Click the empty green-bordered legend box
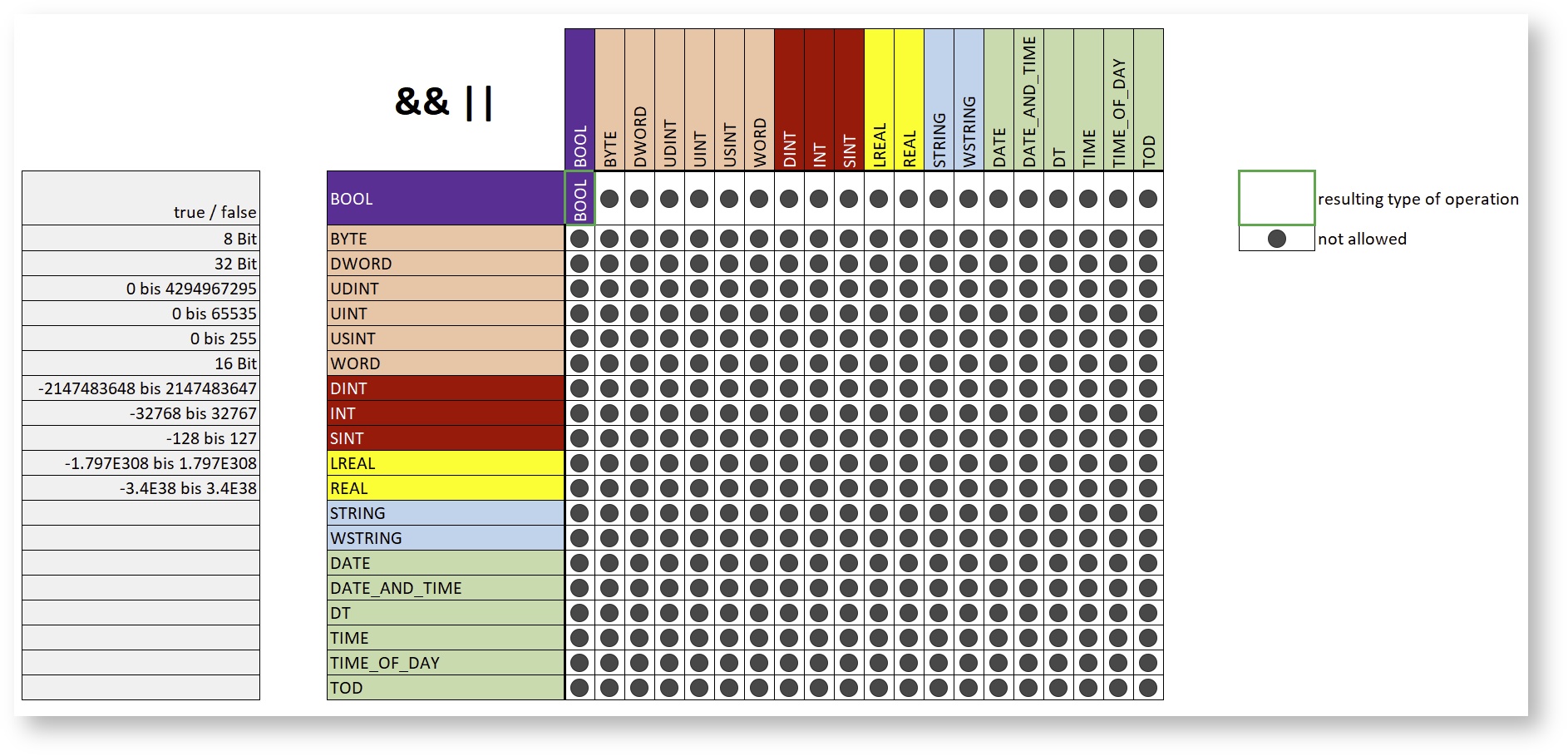Viewport: 1568px width, 756px height. (x=1276, y=198)
